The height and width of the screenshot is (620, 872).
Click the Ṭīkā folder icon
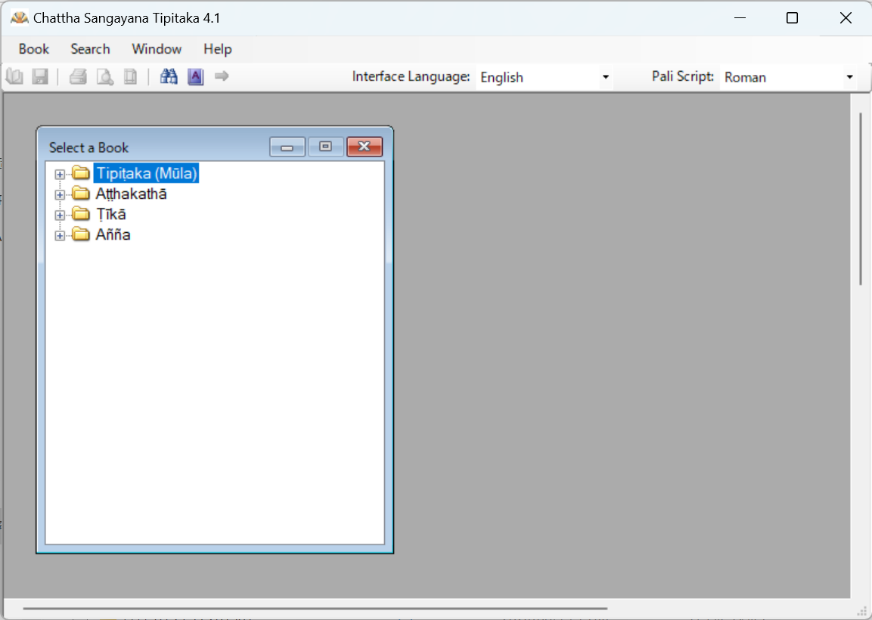[x=81, y=214]
